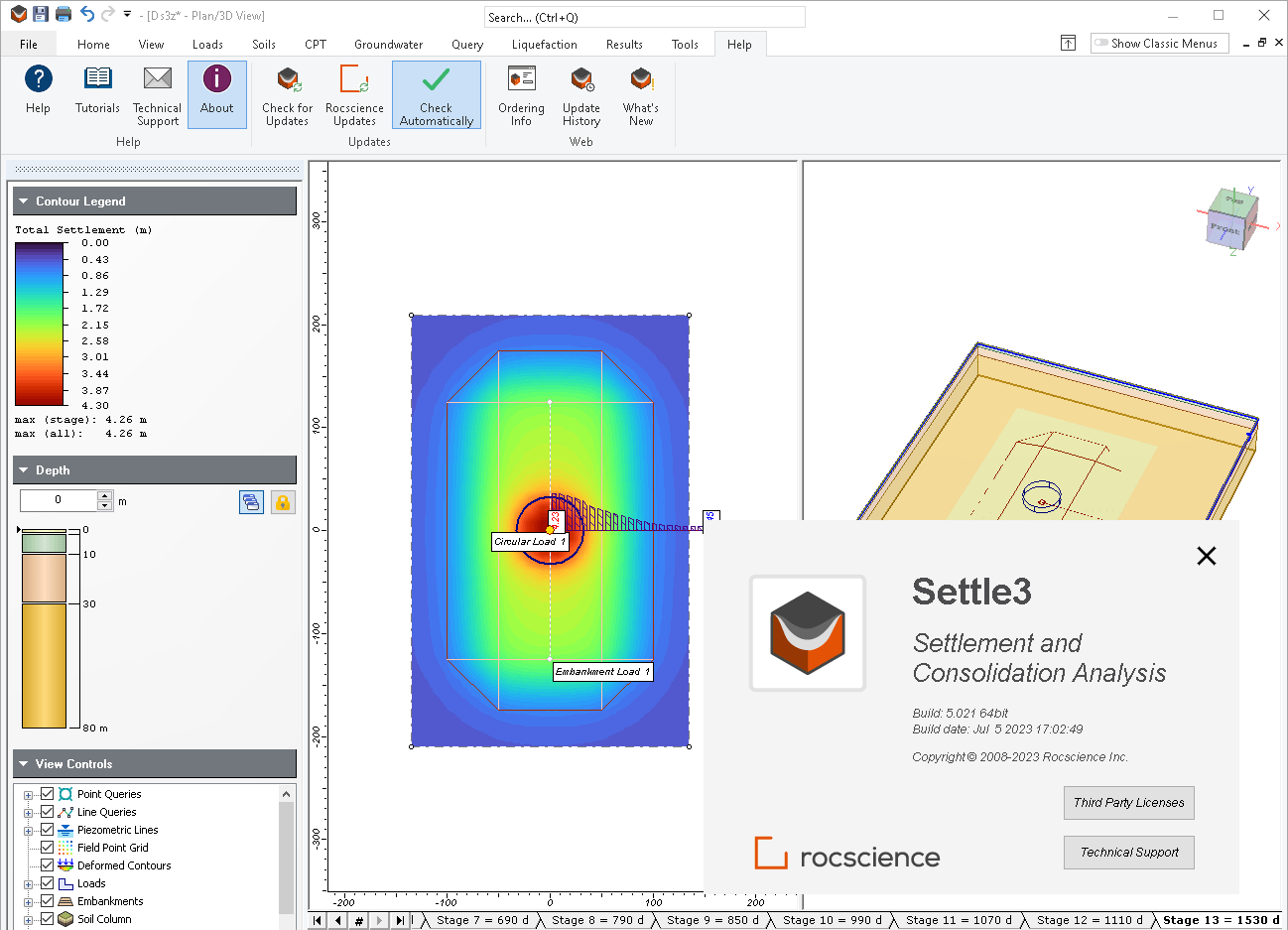Open What's New
1288x930 pixels.
tap(641, 95)
